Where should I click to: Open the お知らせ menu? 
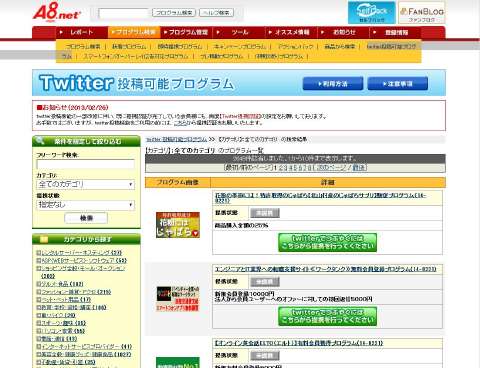tap(343, 32)
